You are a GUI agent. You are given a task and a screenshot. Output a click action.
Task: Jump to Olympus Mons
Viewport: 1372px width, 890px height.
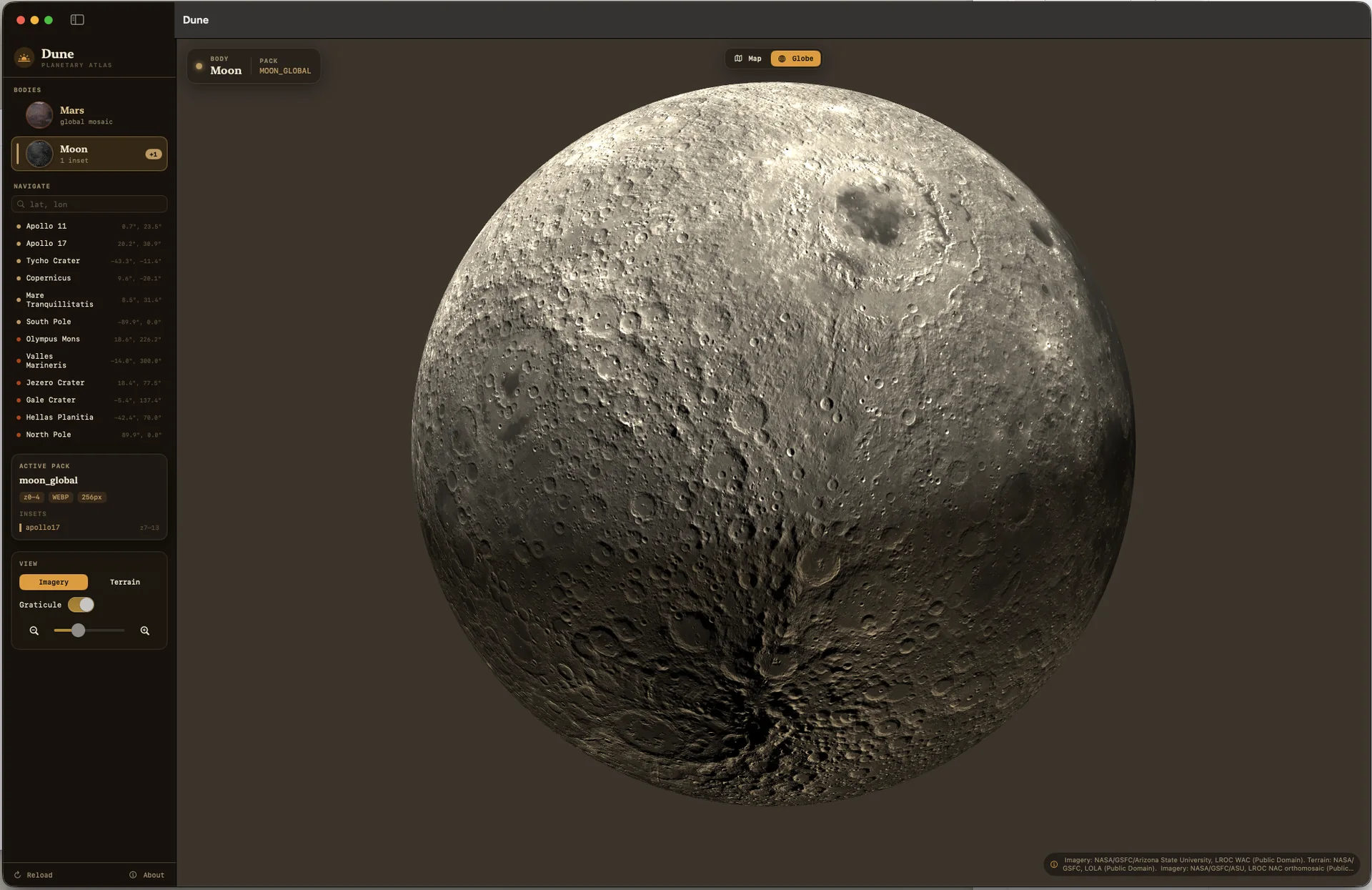click(89, 339)
